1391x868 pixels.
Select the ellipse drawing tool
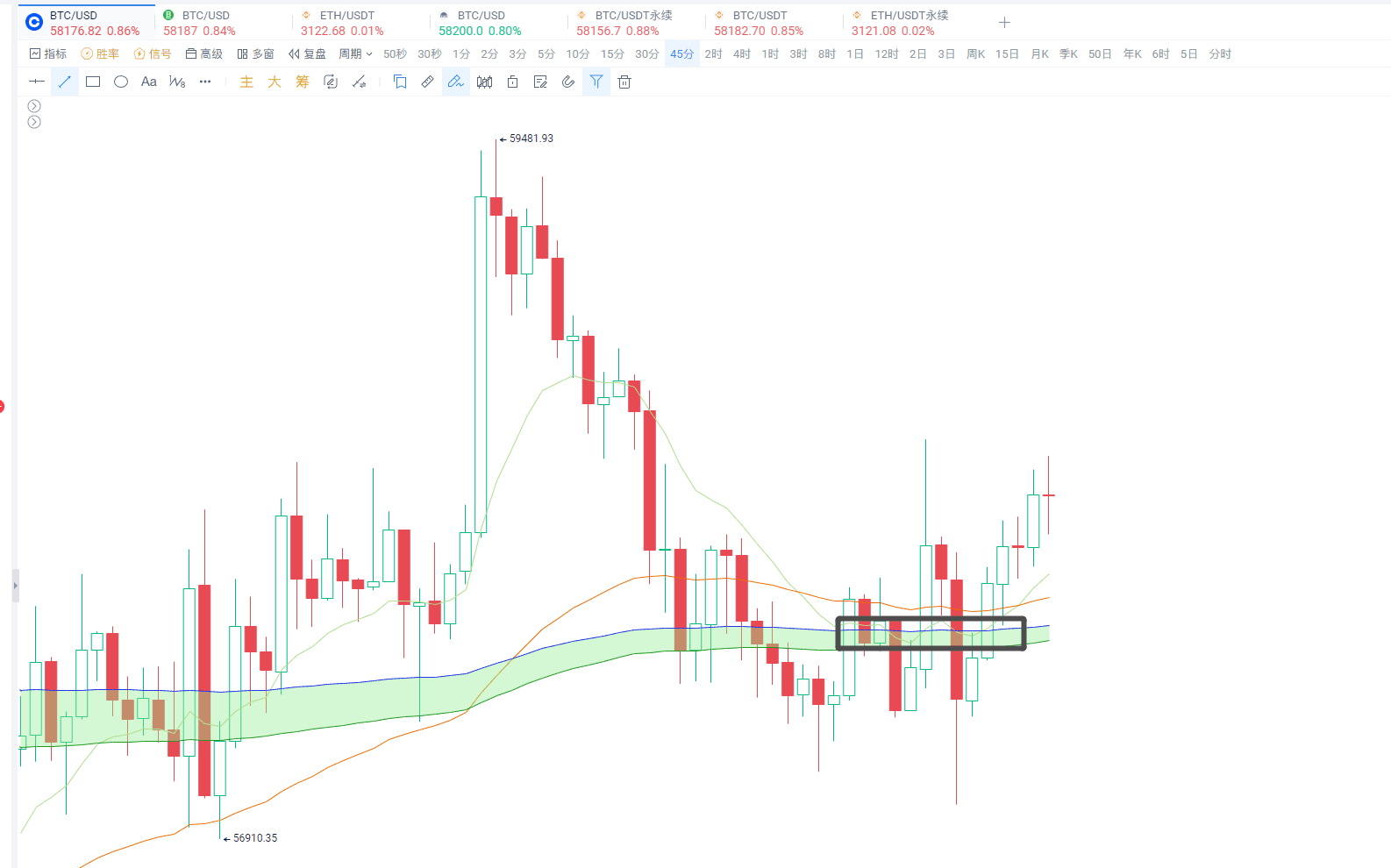click(121, 82)
